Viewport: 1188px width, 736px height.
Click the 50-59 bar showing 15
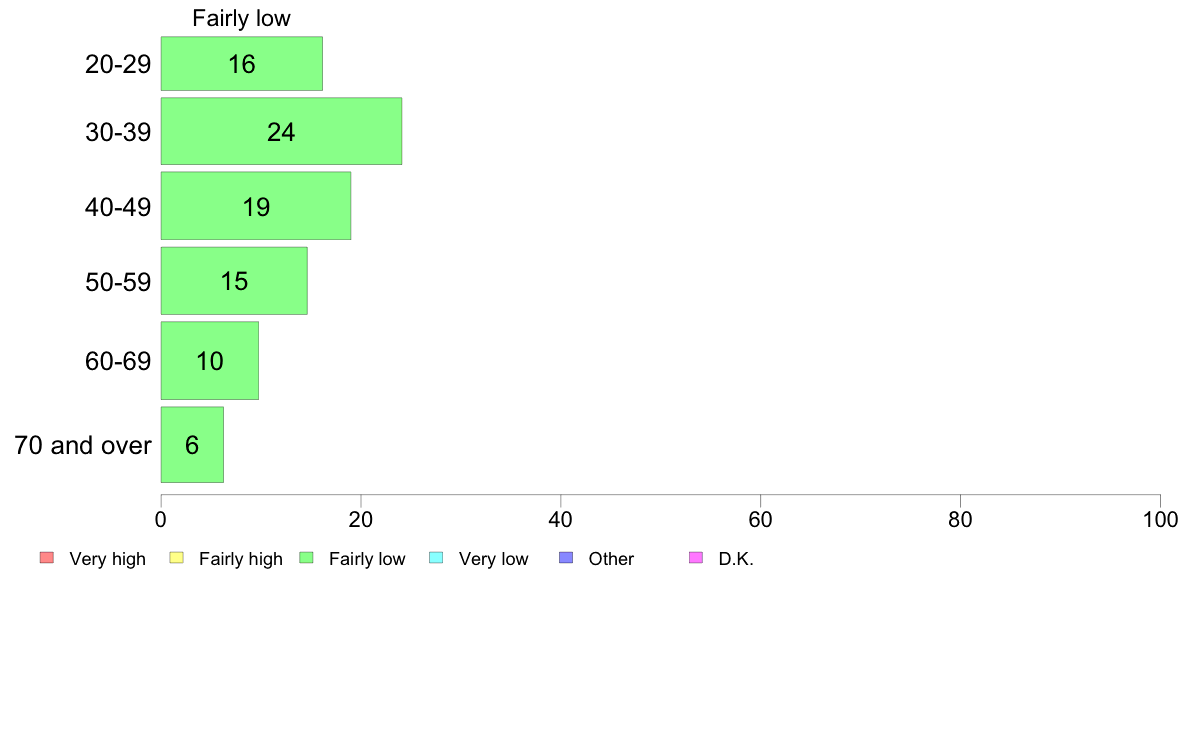click(234, 280)
